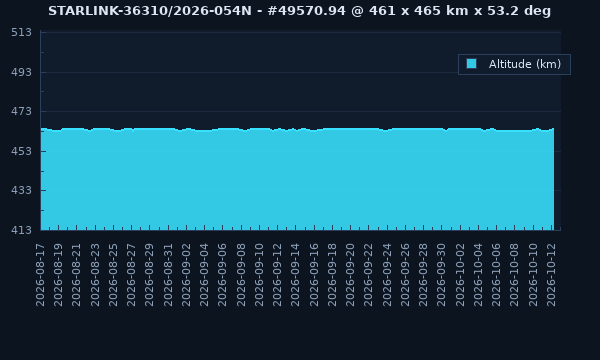Click the x-axis date 2026-08-29

tap(150, 275)
